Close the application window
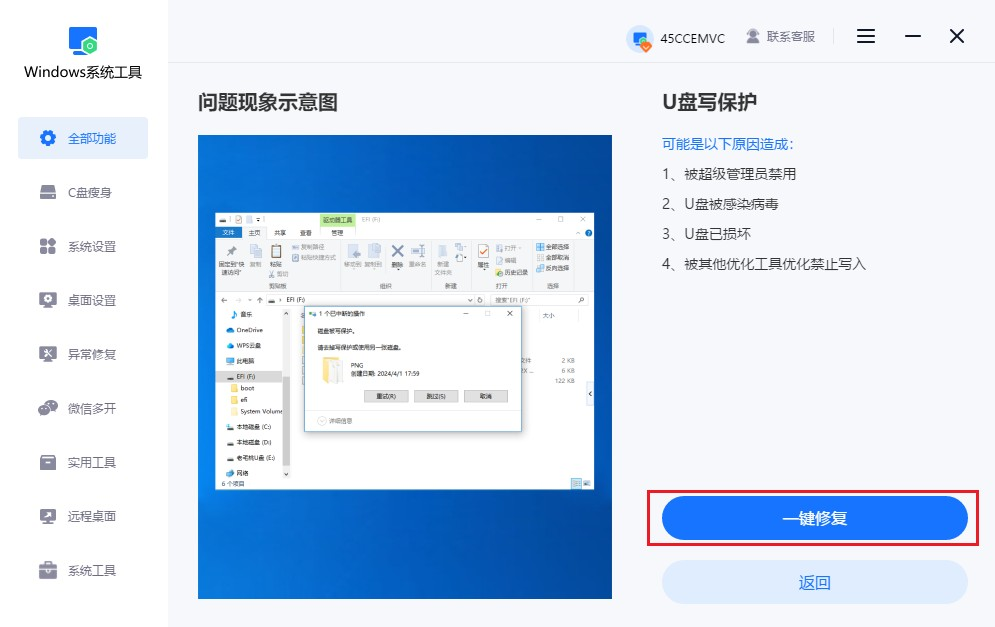The width and height of the screenshot is (995, 627). [956, 36]
